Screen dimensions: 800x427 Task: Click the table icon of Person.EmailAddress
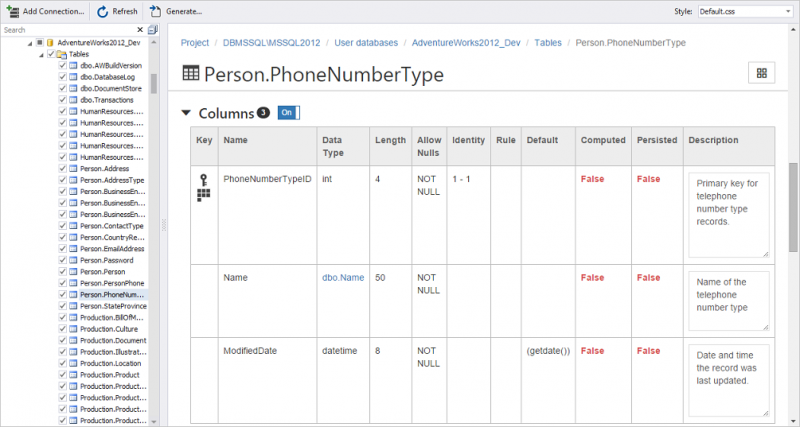point(73,248)
